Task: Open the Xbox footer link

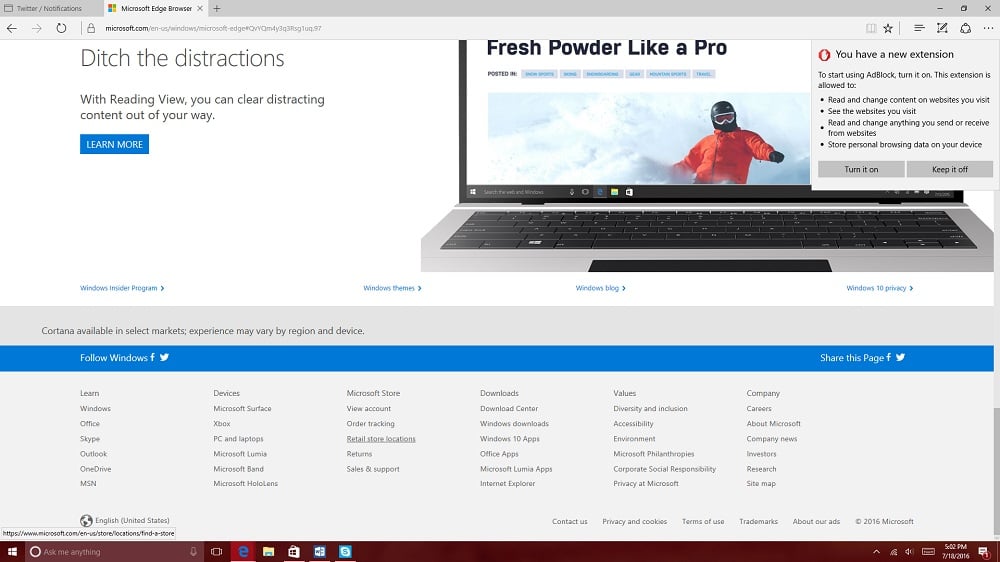Action: (x=222, y=424)
